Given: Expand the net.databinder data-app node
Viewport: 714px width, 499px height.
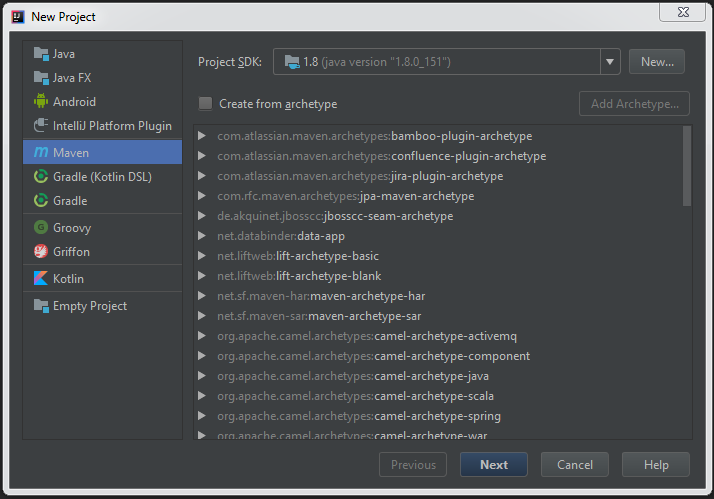Looking at the screenshot, I should pyautogui.click(x=202, y=236).
